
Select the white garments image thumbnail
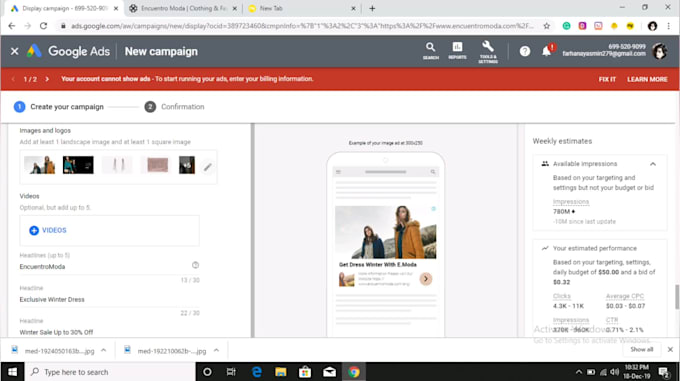click(x=117, y=165)
